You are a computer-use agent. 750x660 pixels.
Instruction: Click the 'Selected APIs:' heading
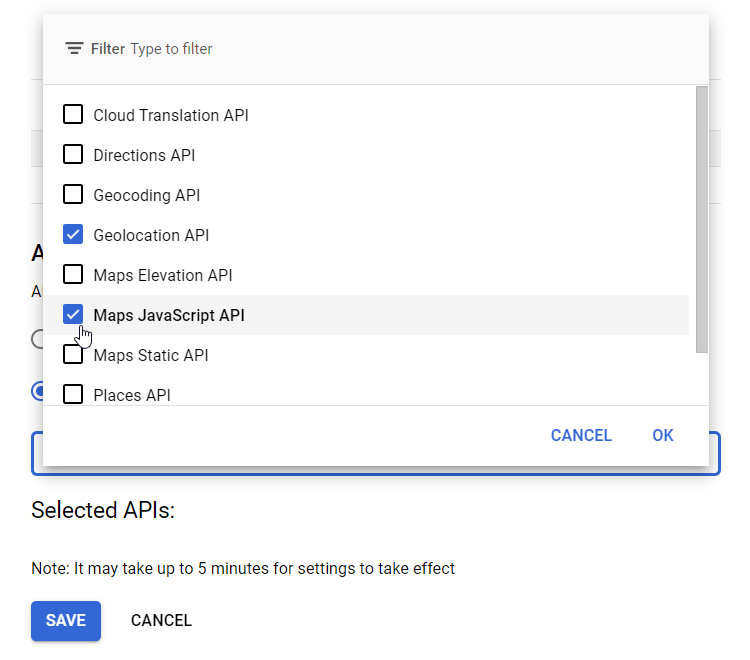(x=103, y=510)
